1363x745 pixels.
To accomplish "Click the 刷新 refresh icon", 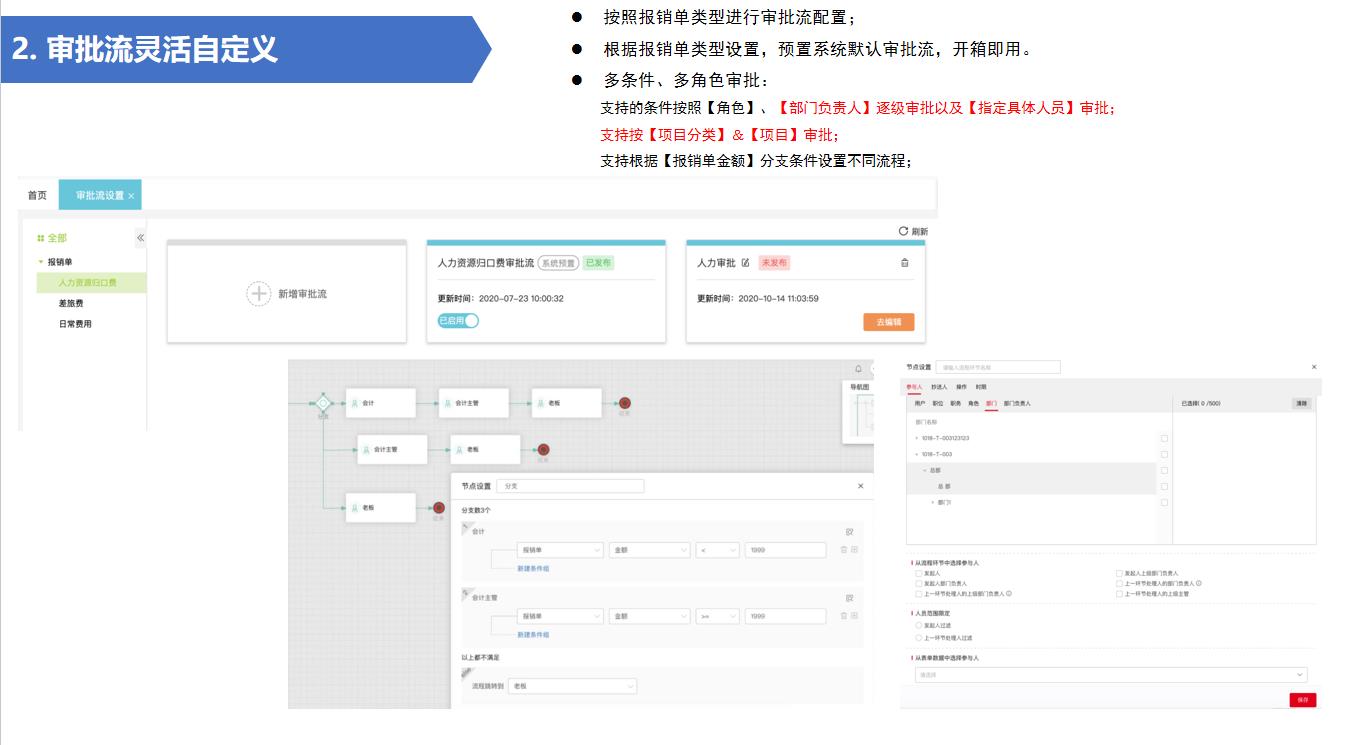I will (x=903, y=231).
